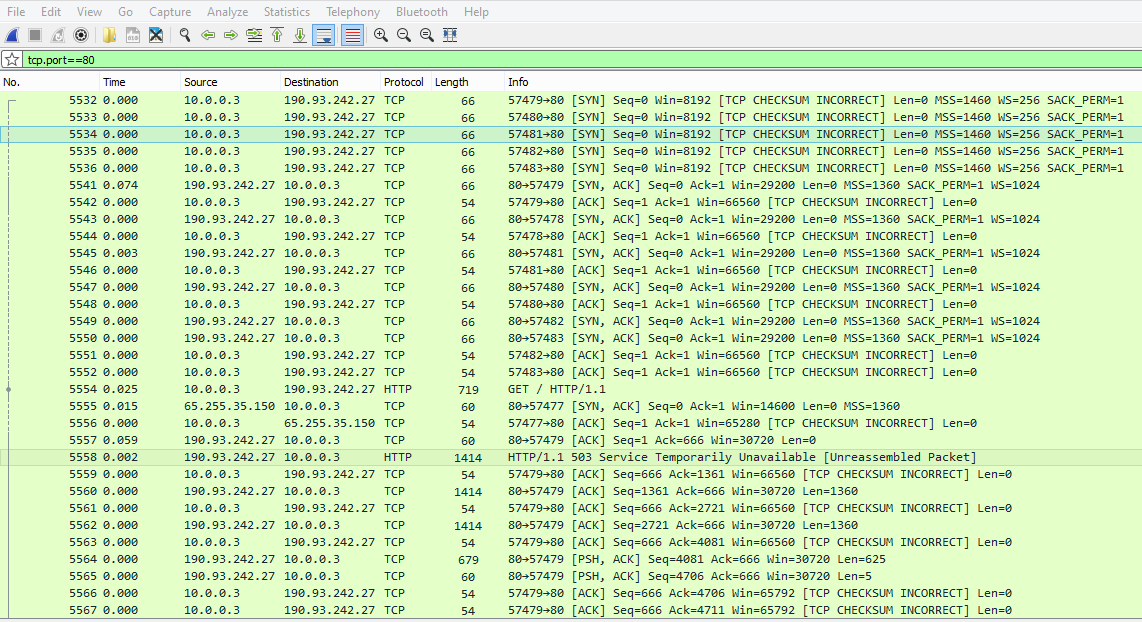Click the display filter field tcp.port==80
The height and width of the screenshot is (622, 1142).
point(500,60)
